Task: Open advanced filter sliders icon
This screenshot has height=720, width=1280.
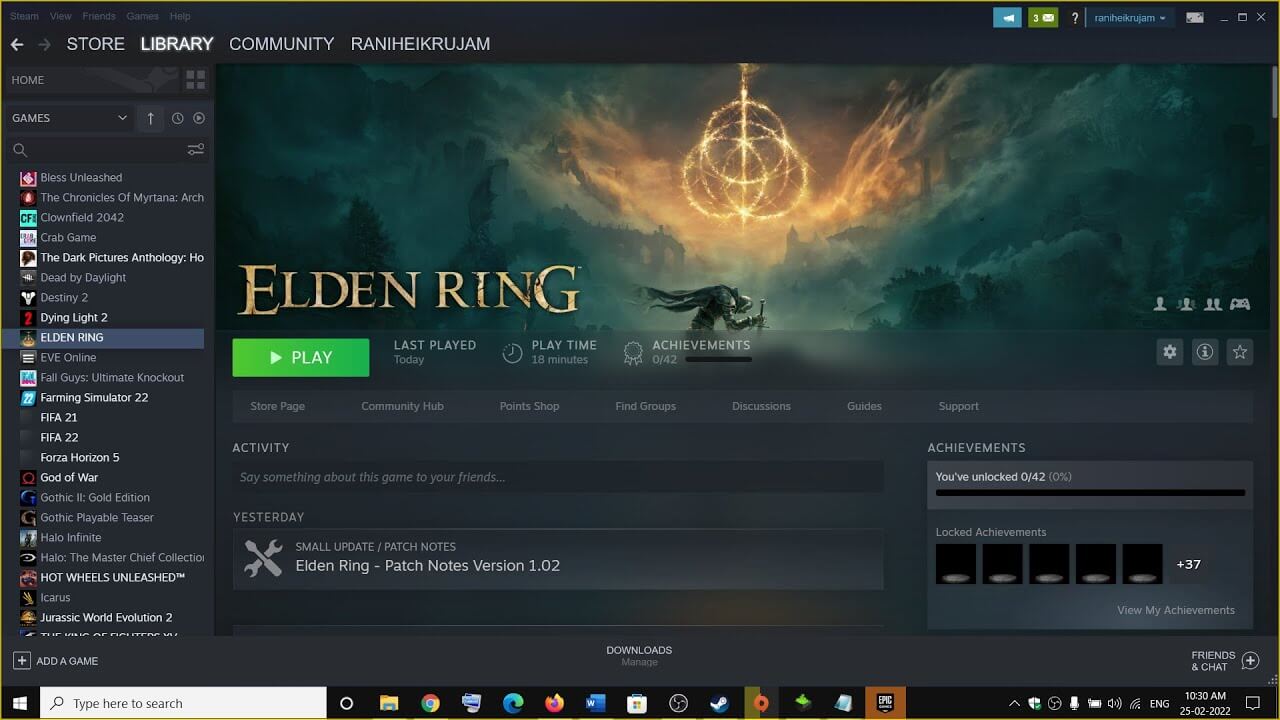Action: pyautogui.click(x=195, y=150)
